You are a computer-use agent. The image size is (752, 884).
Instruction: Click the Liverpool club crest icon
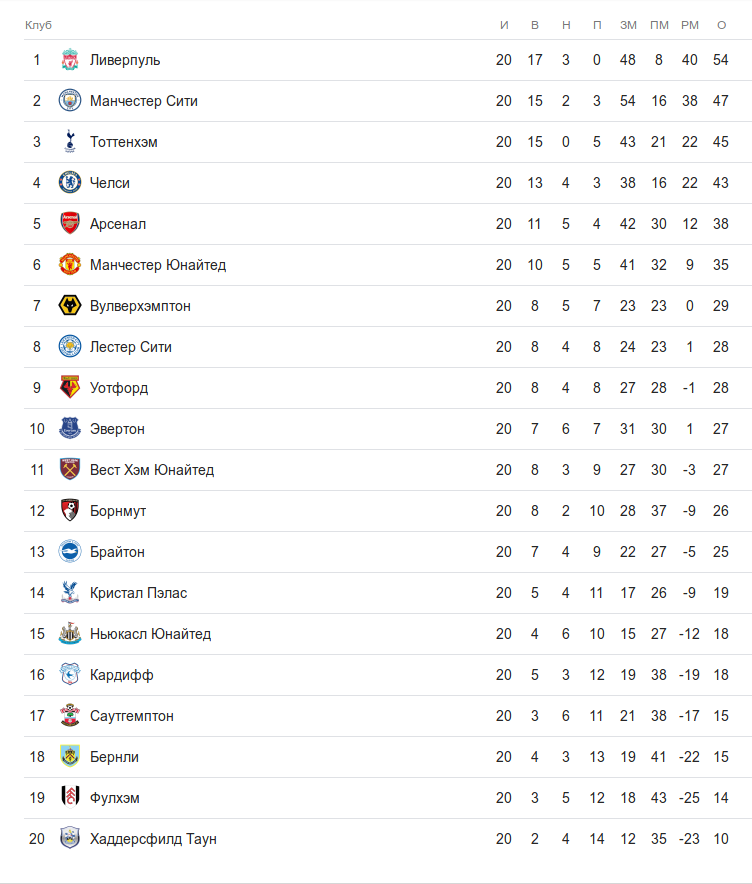[69, 60]
